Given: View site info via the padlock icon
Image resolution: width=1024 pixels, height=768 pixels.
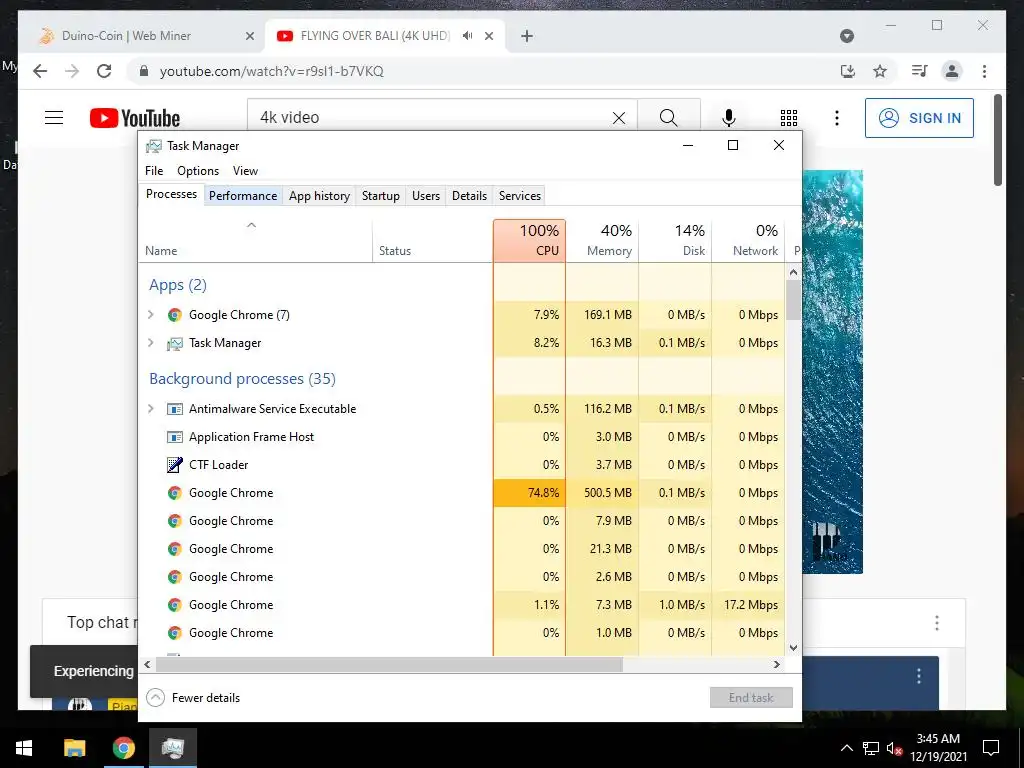Looking at the screenshot, I should [144, 71].
